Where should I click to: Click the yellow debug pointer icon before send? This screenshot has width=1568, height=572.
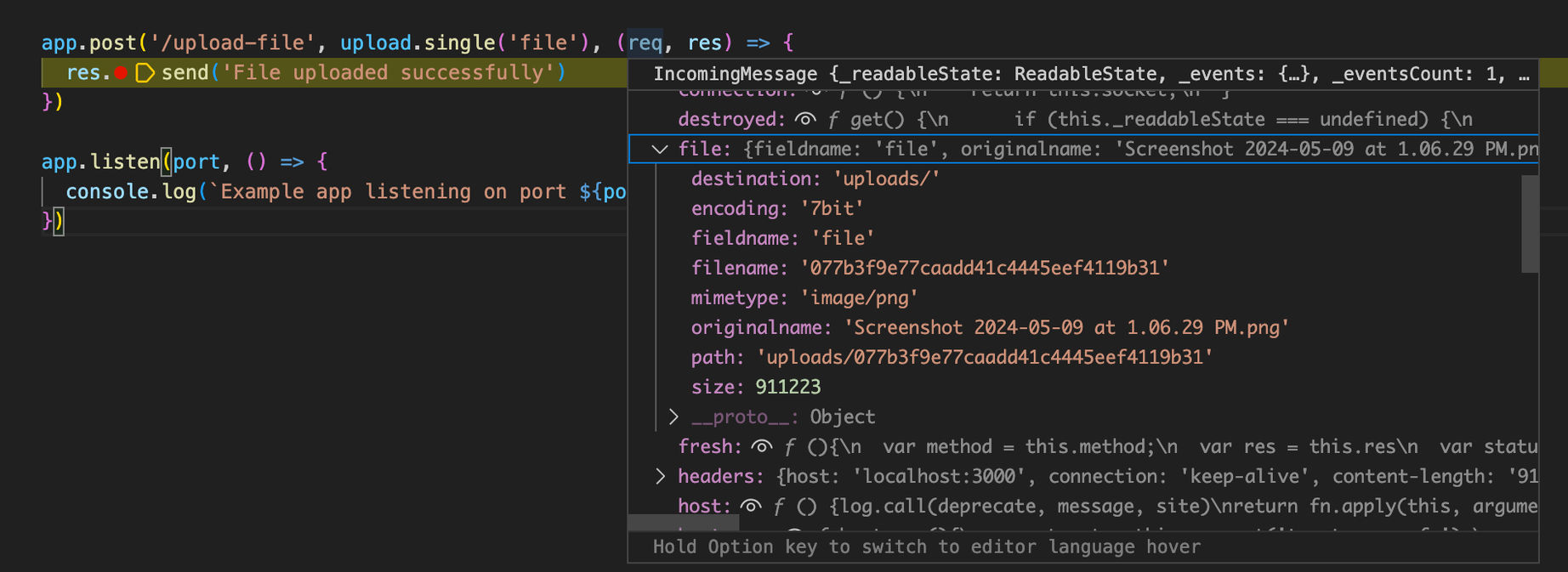pyautogui.click(x=145, y=73)
